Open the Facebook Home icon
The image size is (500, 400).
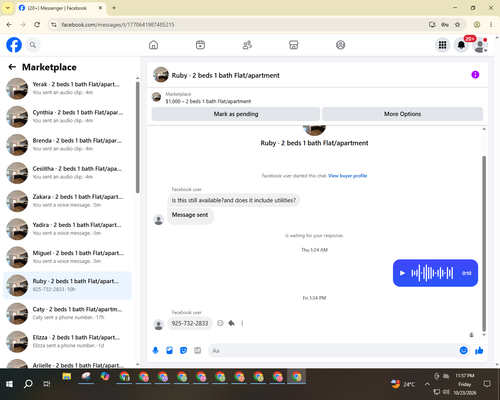pos(153,45)
